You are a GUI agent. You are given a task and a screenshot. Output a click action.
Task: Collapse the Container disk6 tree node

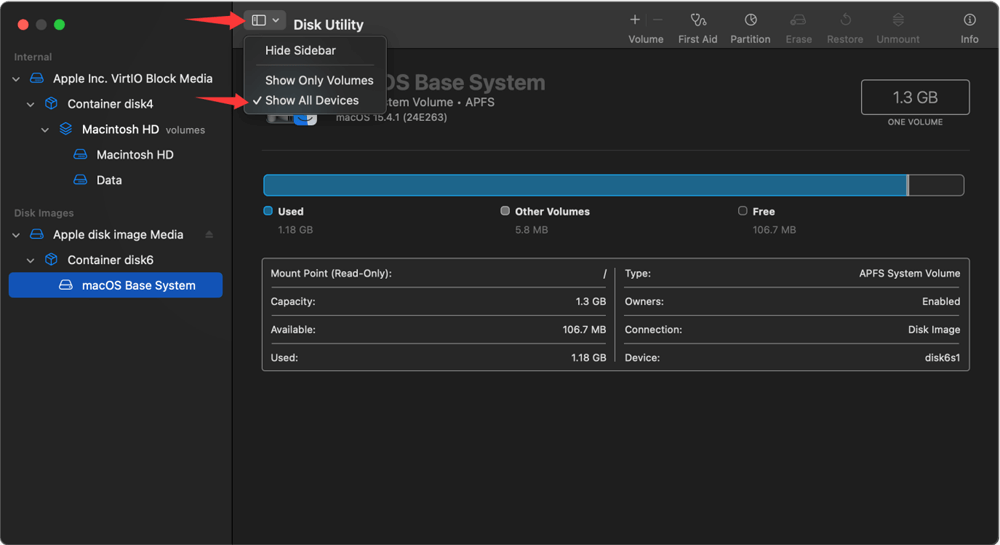point(31,260)
